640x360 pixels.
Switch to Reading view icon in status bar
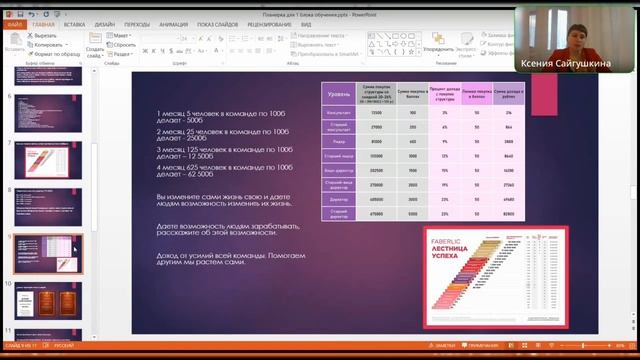click(538, 346)
